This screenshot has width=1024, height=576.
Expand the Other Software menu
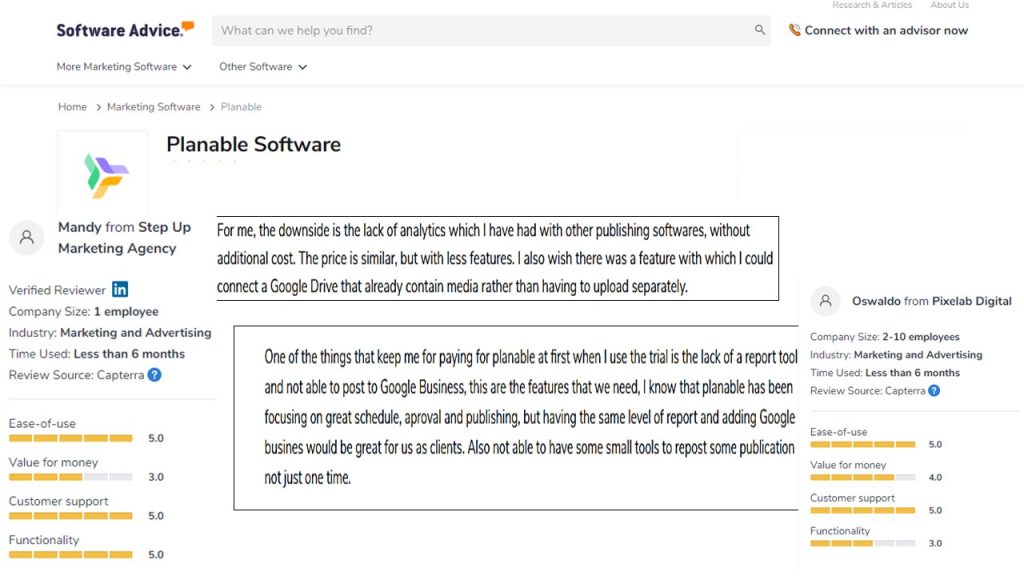pyautogui.click(x=263, y=67)
